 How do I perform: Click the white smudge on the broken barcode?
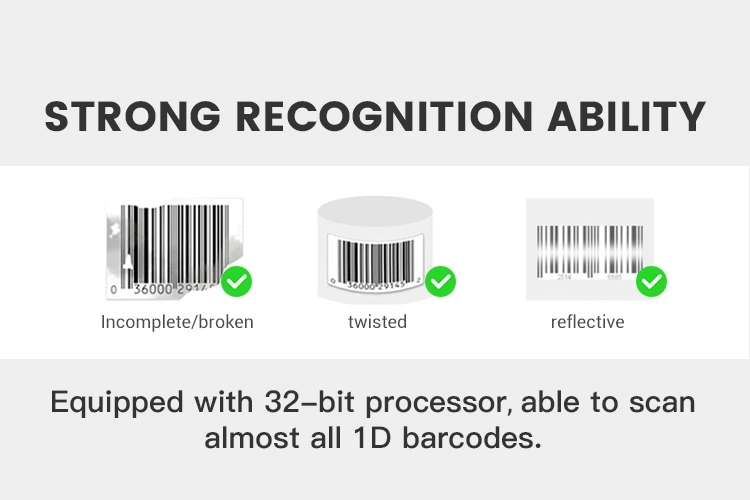[x=128, y=262]
